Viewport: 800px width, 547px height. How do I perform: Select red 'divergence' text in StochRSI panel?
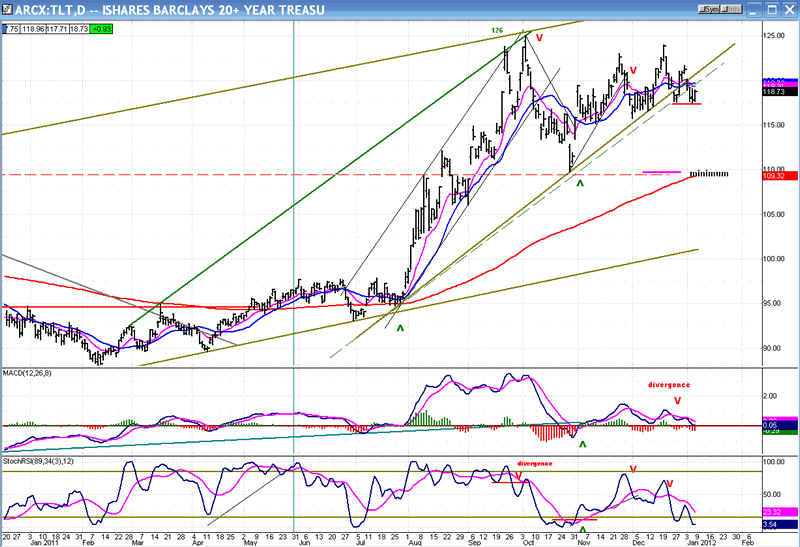click(537, 464)
